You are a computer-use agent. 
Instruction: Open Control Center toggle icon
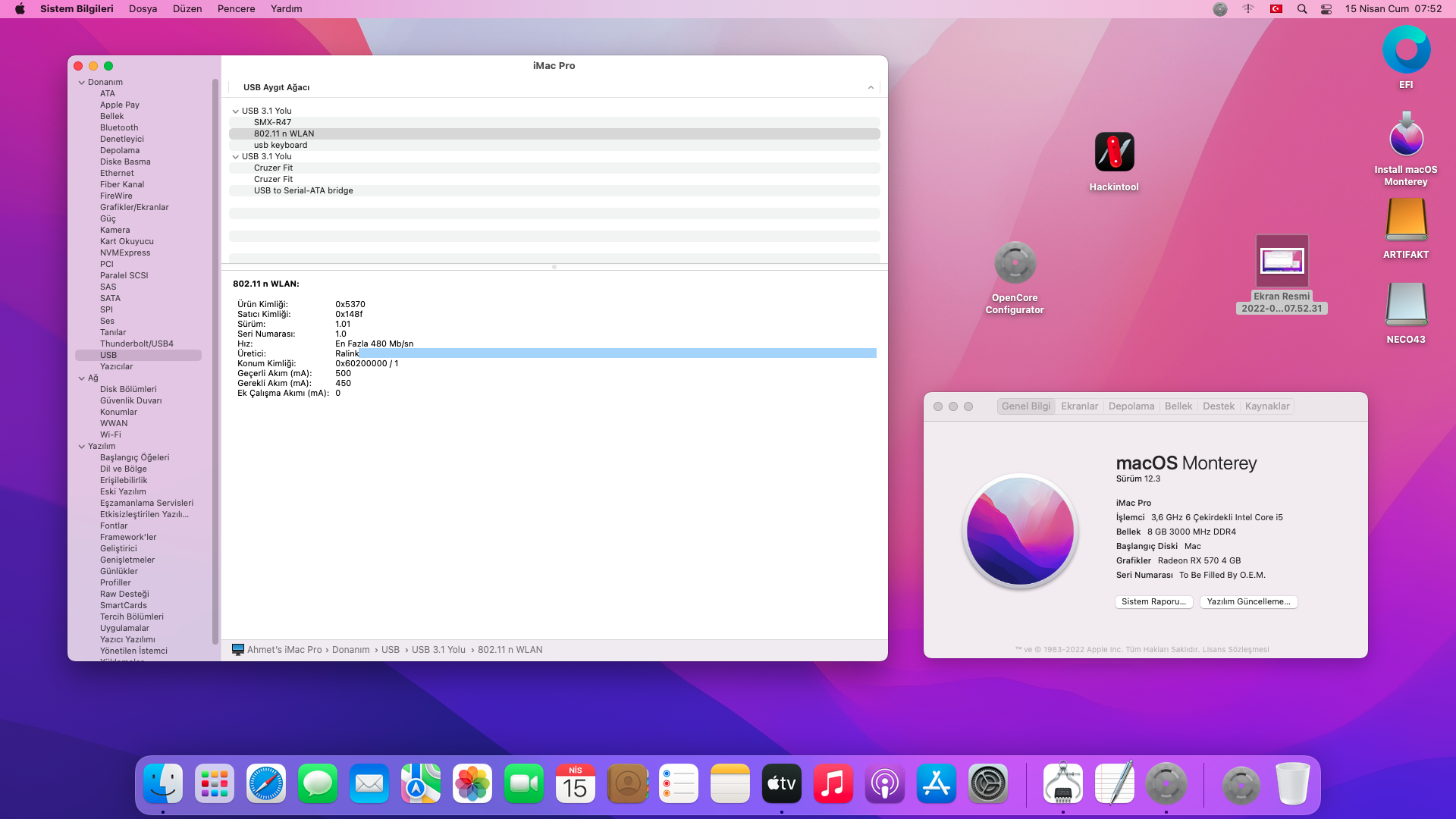tap(1326, 9)
